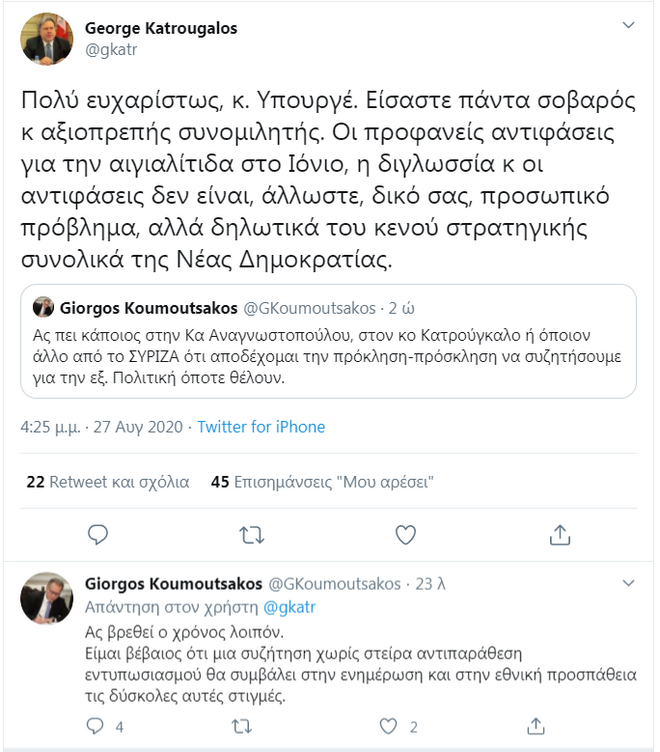Like Koumoutsakos's reply showing 2 likes

coord(389,727)
